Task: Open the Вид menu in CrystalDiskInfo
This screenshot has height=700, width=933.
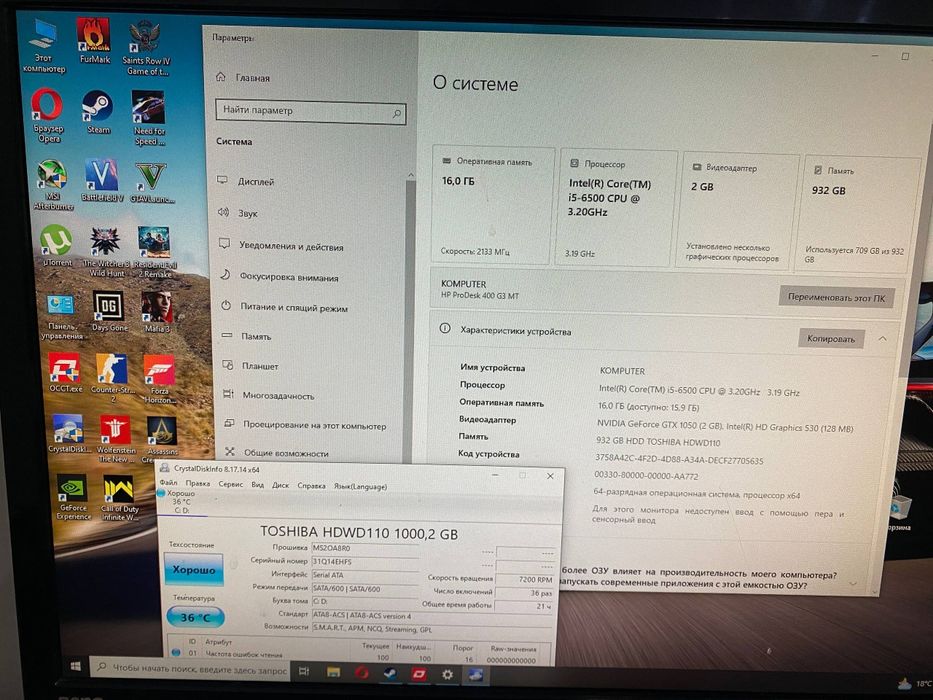Action: pos(257,485)
